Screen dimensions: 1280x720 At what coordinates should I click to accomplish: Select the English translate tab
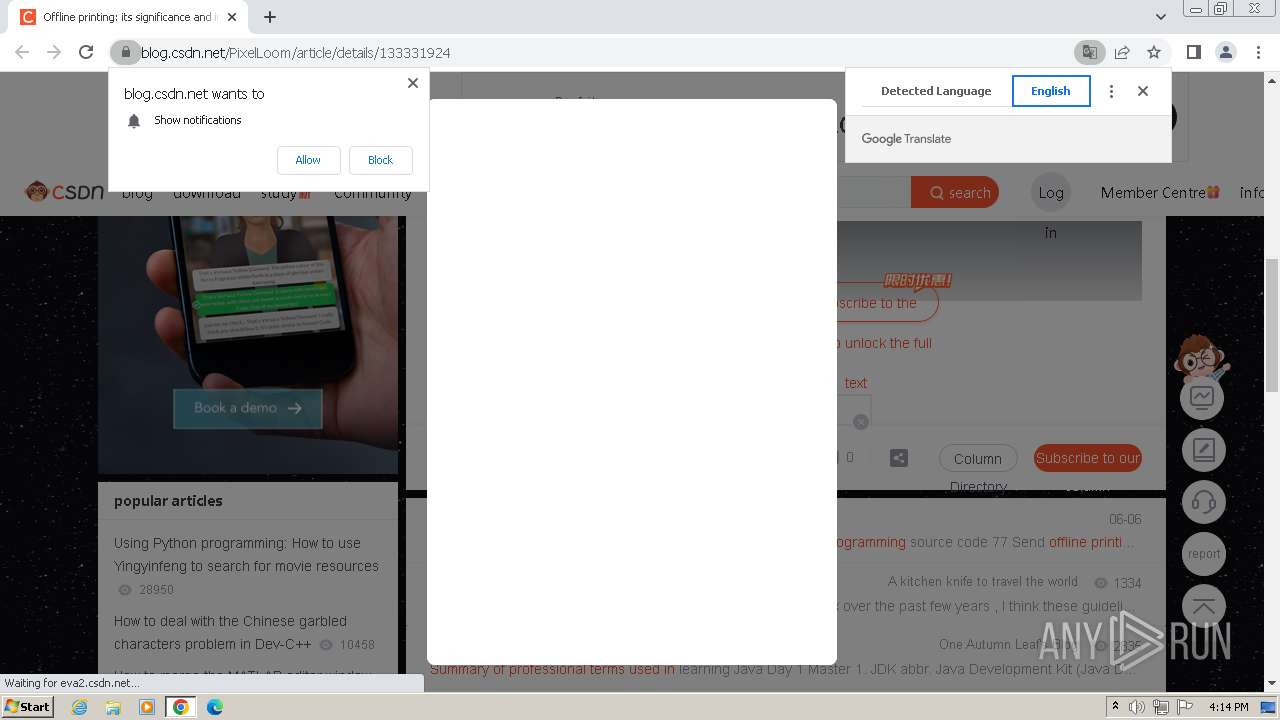tap(1051, 91)
